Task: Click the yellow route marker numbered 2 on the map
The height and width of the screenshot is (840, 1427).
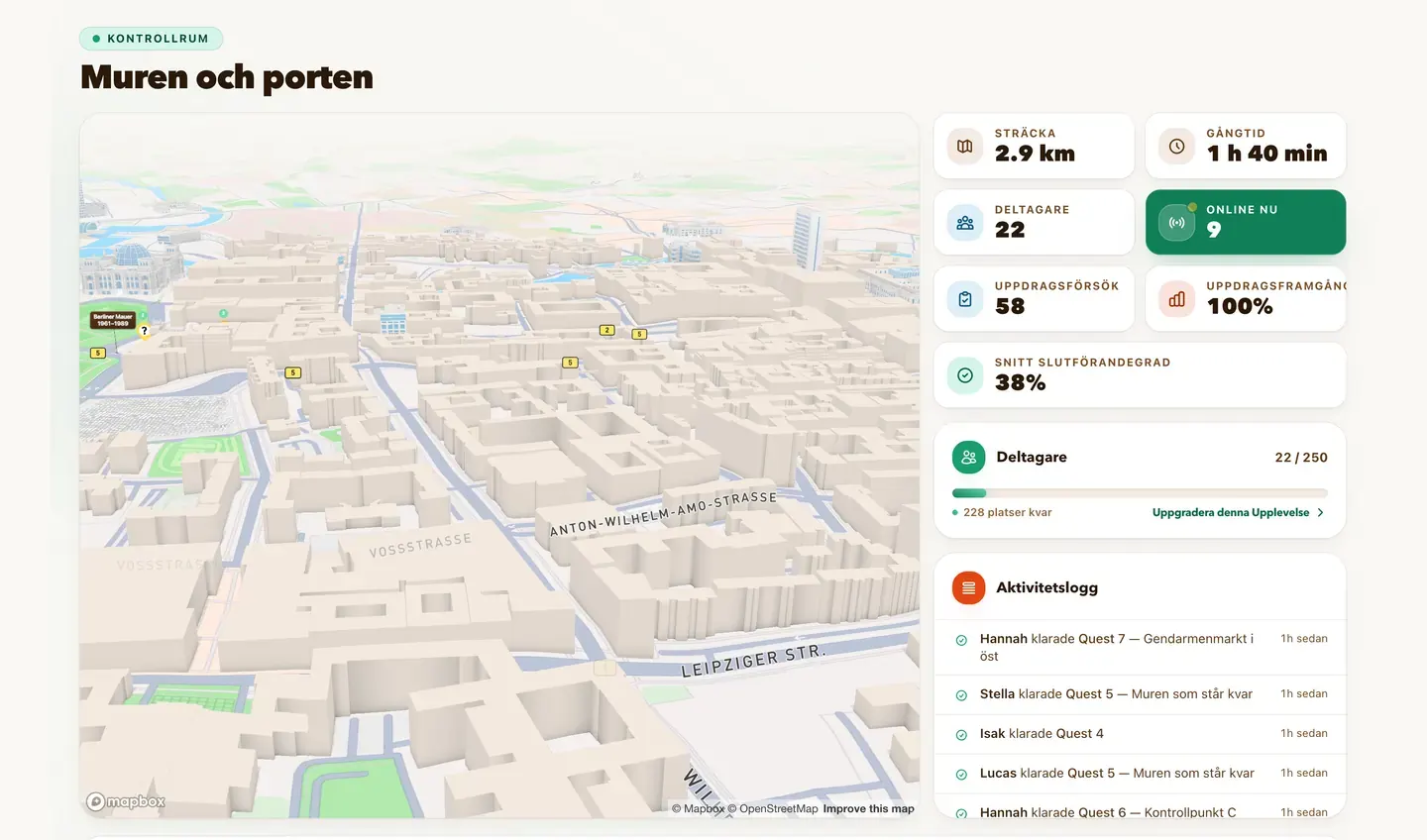Action: (607, 330)
